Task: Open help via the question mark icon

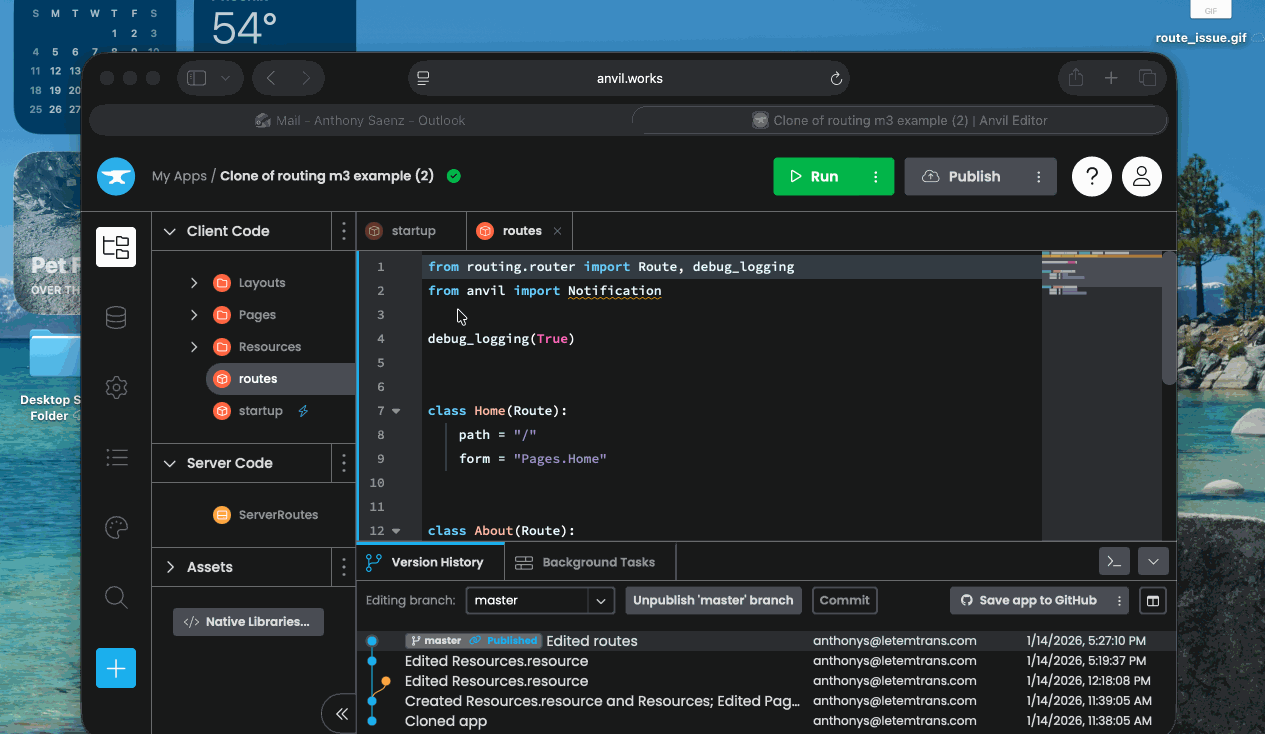Action: 1091,176
